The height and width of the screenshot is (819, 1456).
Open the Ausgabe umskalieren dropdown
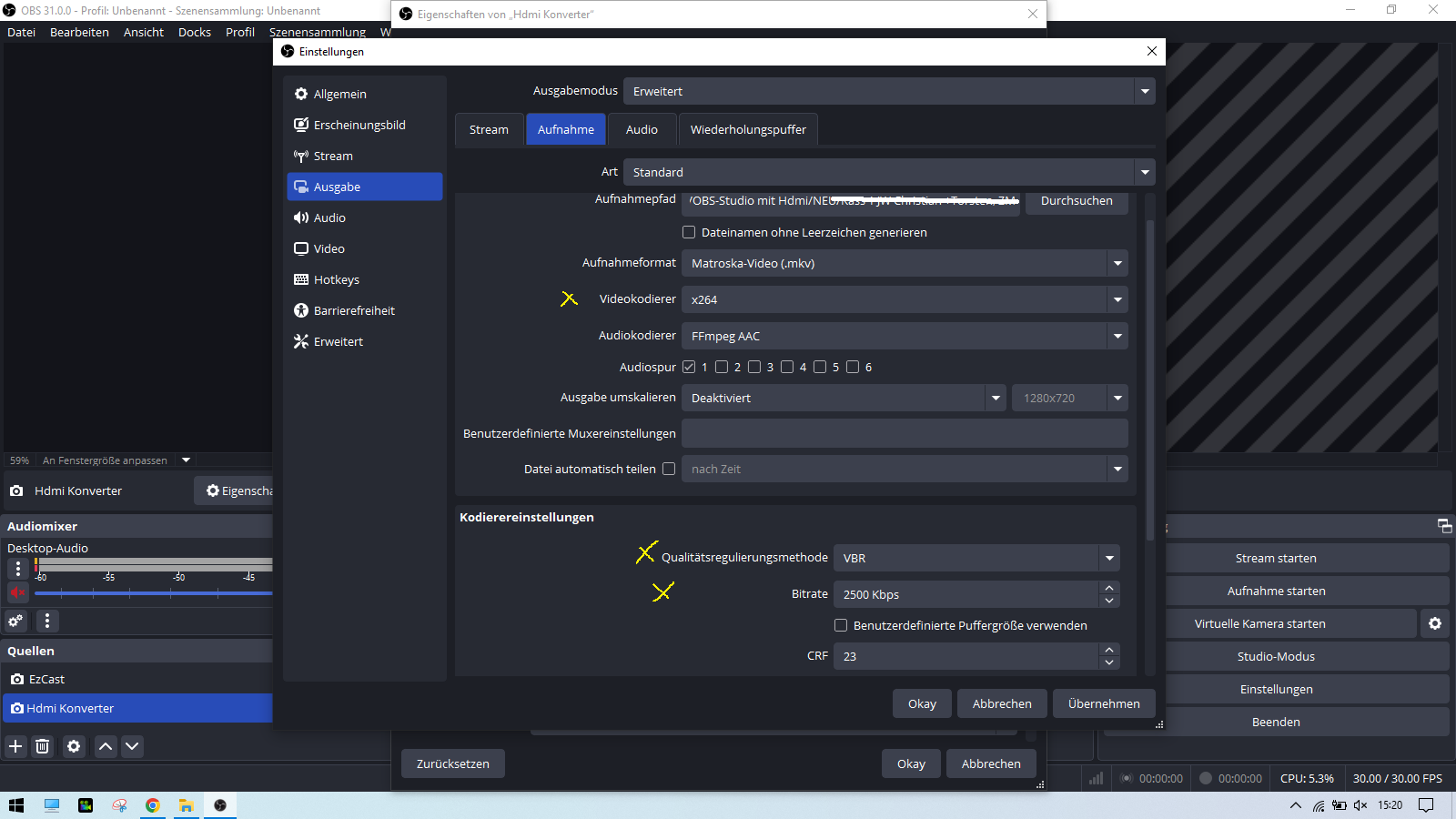point(844,398)
